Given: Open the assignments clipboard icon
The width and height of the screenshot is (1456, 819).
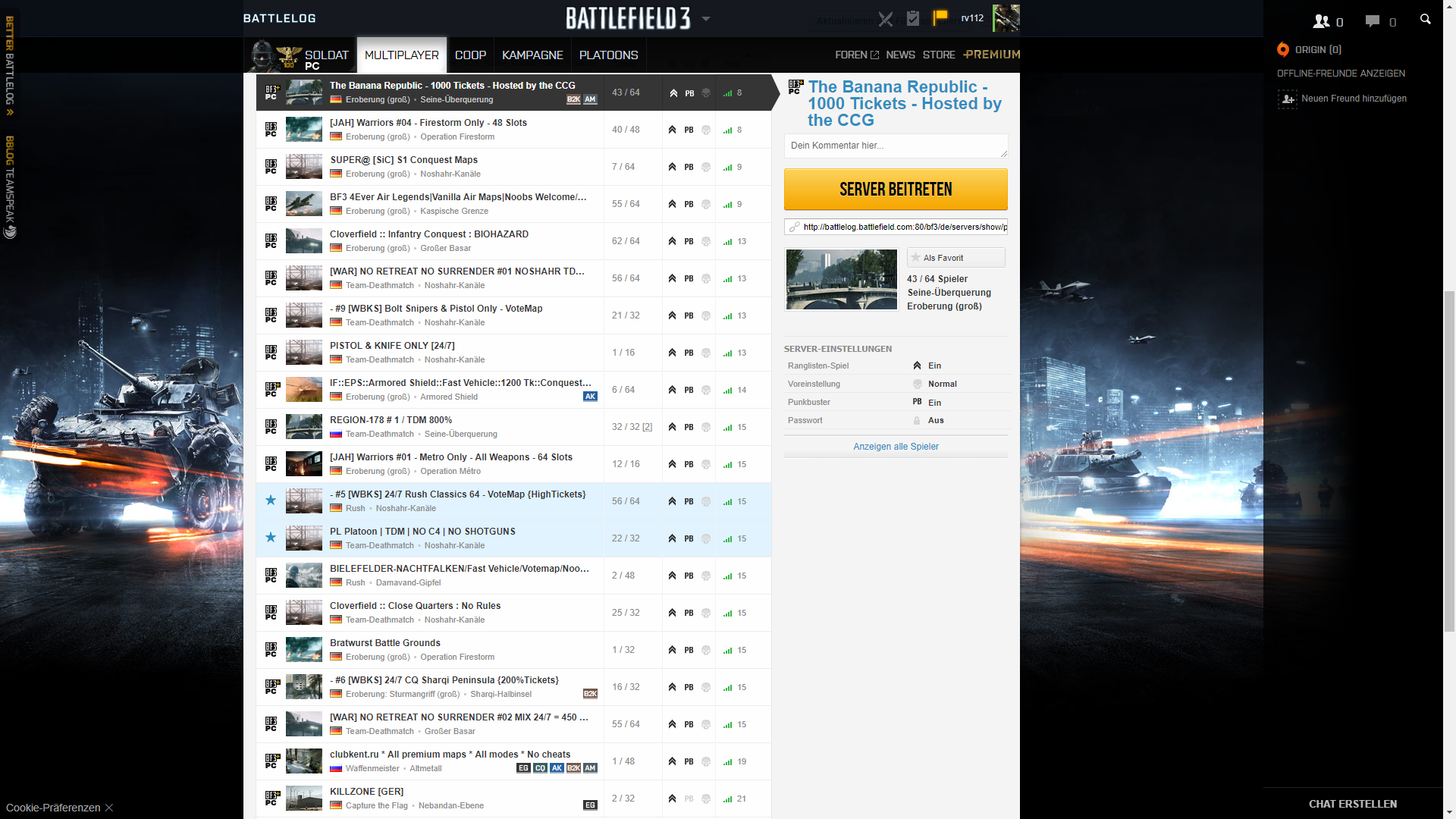Looking at the screenshot, I should 913,18.
